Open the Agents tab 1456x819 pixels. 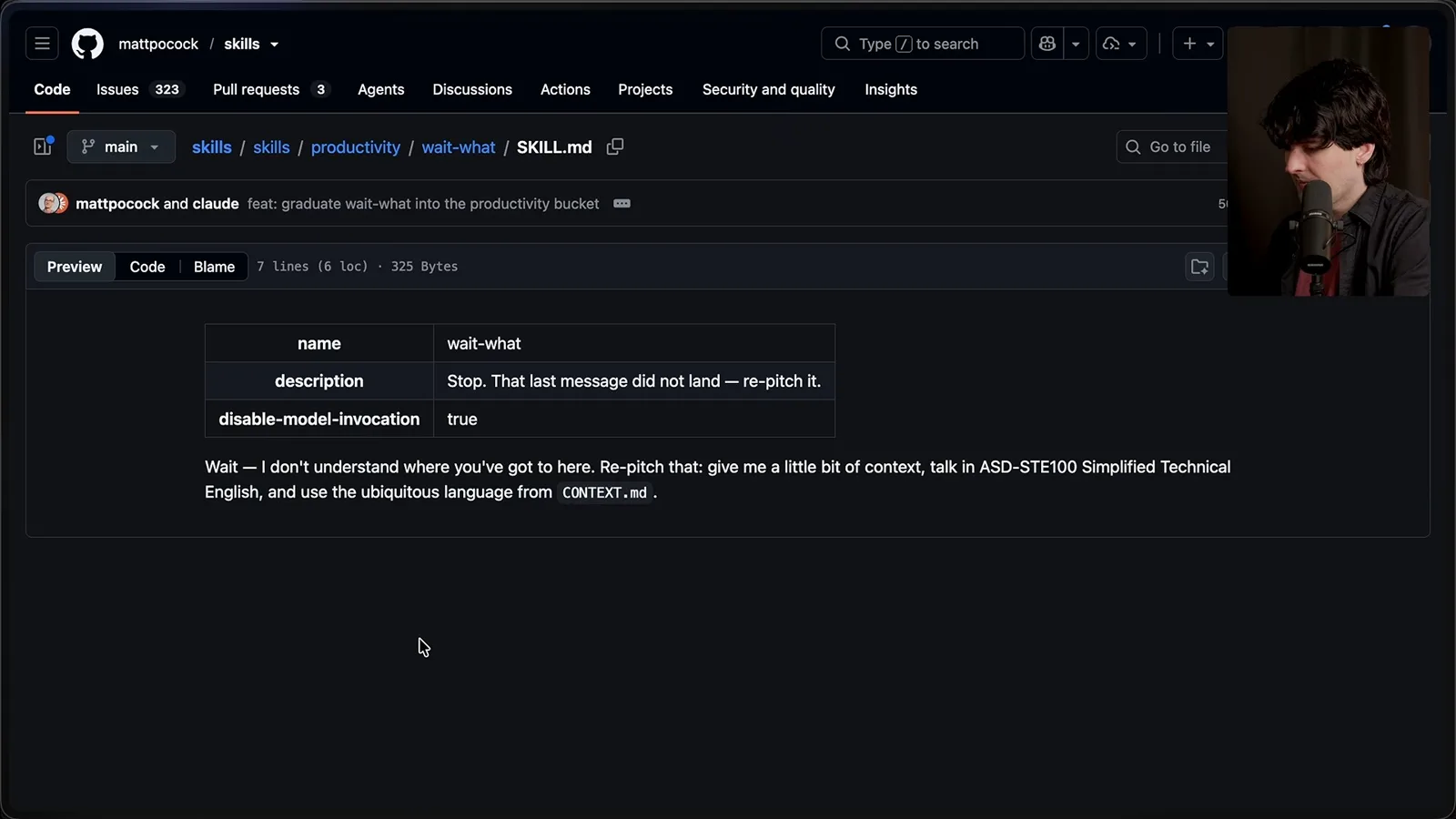point(380,89)
